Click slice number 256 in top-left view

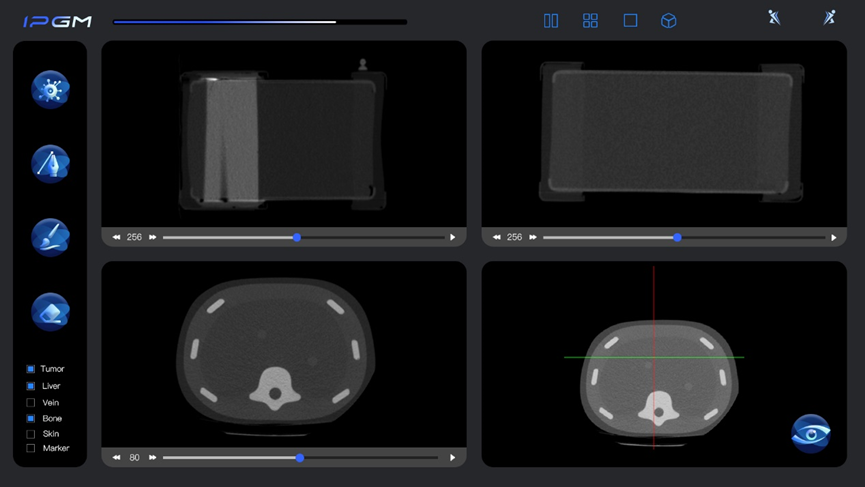(134, 237)
